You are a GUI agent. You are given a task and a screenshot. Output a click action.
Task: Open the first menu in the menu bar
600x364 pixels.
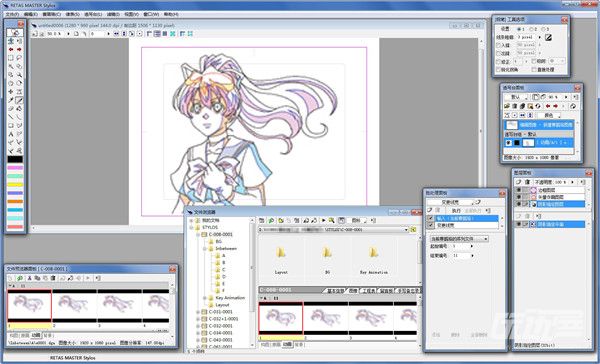click(x=12, y=14)
